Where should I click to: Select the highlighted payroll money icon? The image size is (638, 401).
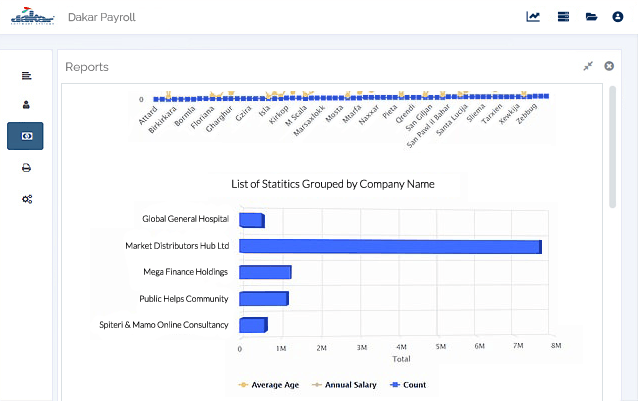tap(25, 136)
